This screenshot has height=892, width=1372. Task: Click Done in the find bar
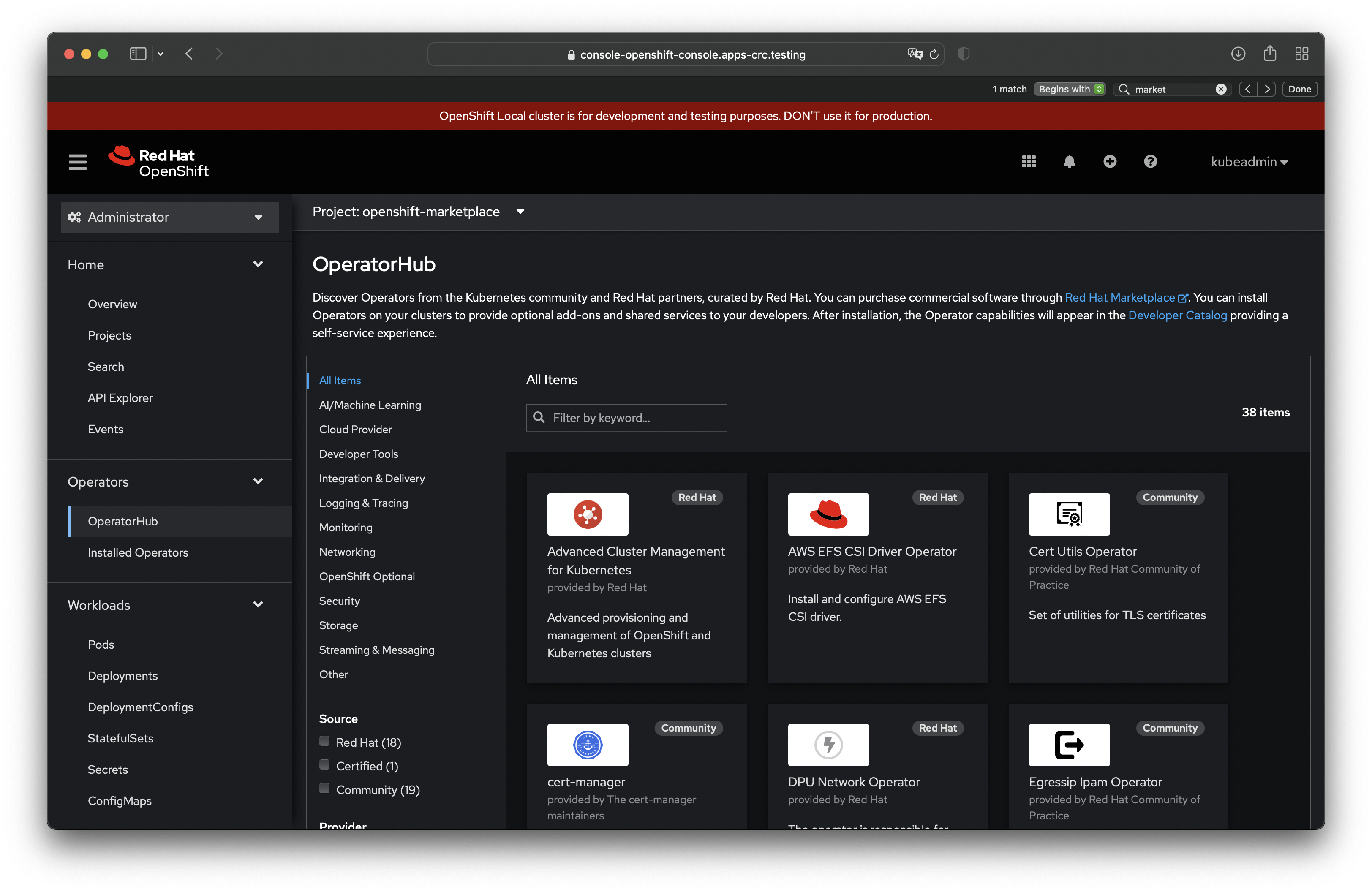pyautogui.click(x=1299, y=89)
